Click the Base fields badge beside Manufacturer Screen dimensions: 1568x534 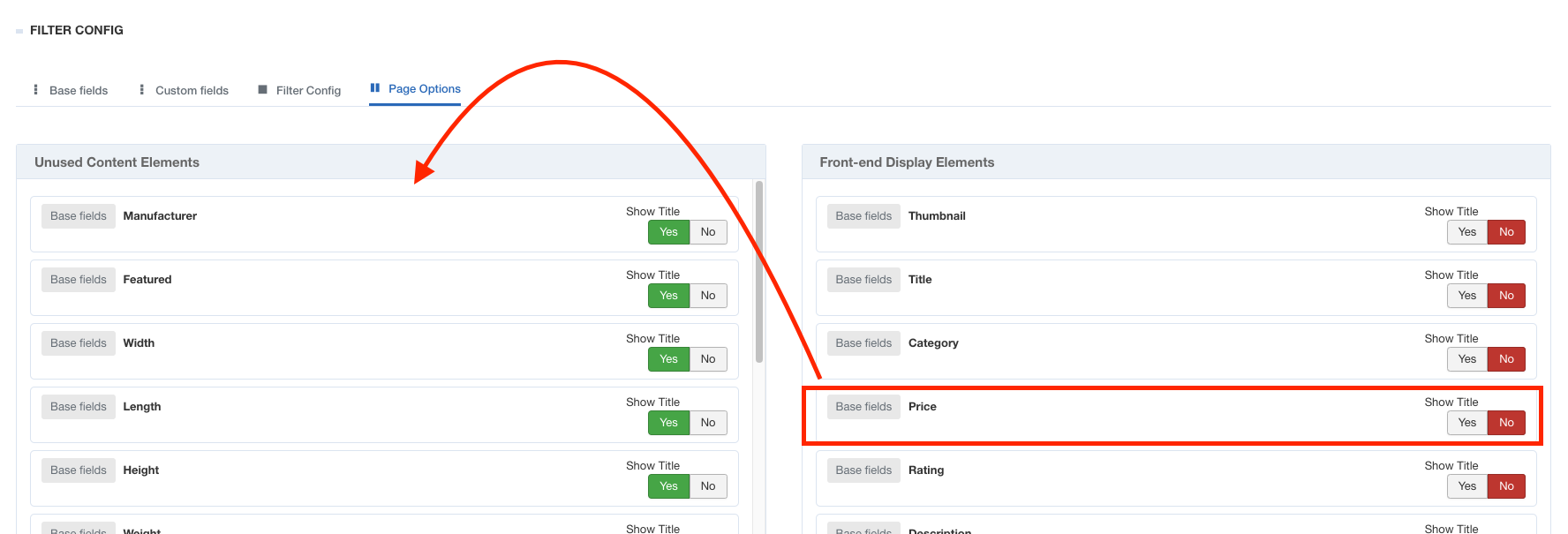point(79,216)
